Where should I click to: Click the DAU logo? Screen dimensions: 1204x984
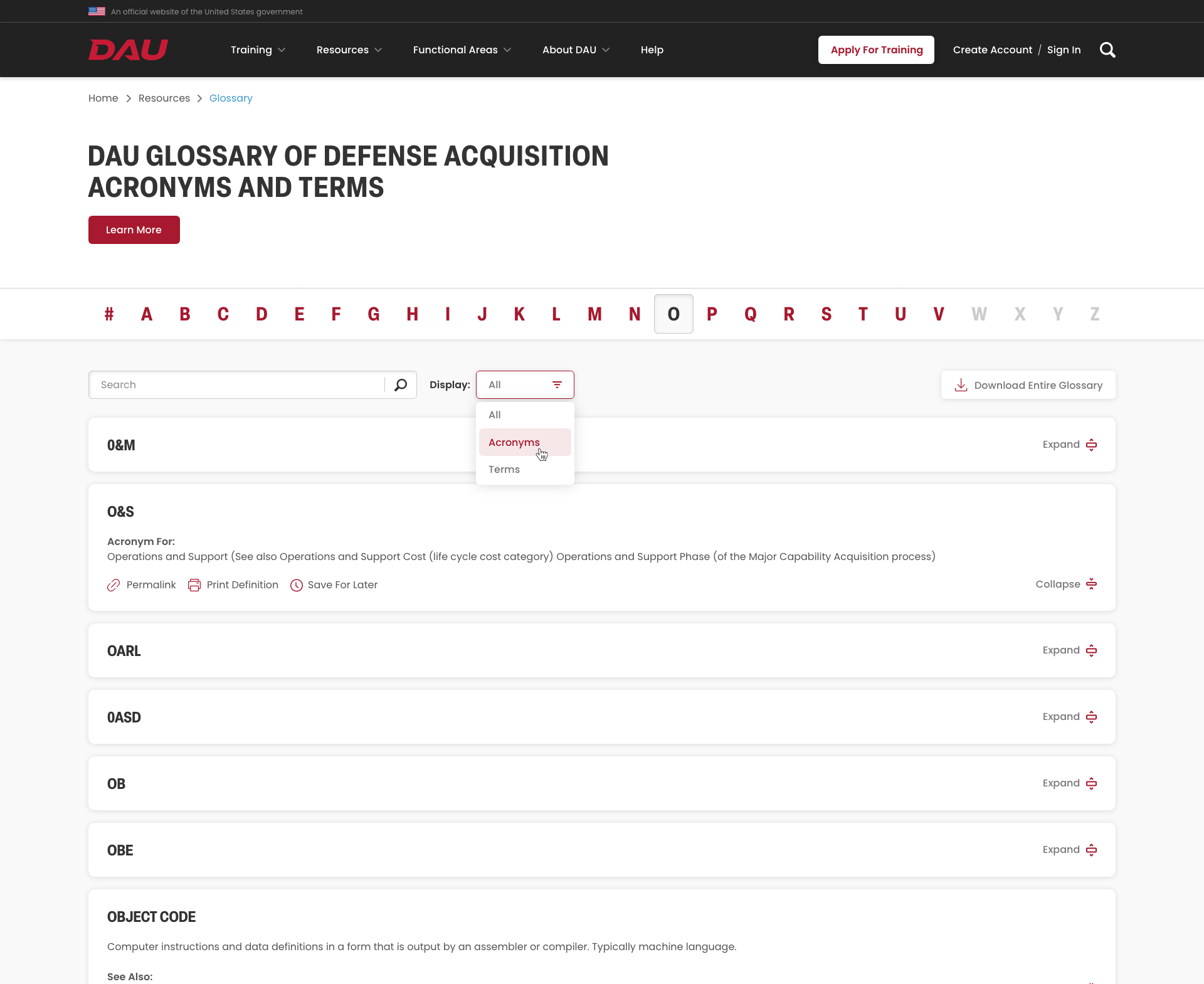click(128, 50)
